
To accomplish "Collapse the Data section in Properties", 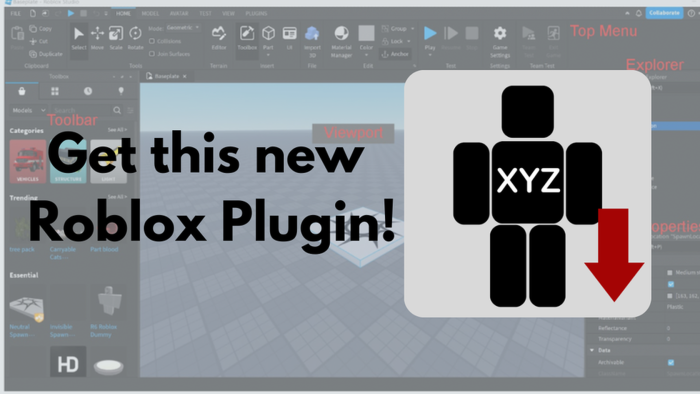I will click(x=592, y=350).
